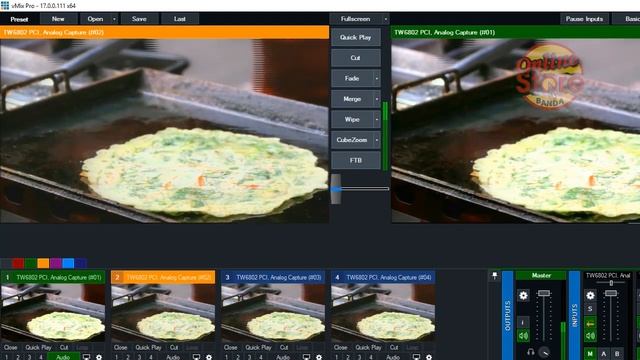The image size is (640, 360).
Task: Select input 4 thumbnail preview
Action: (383, 313)
